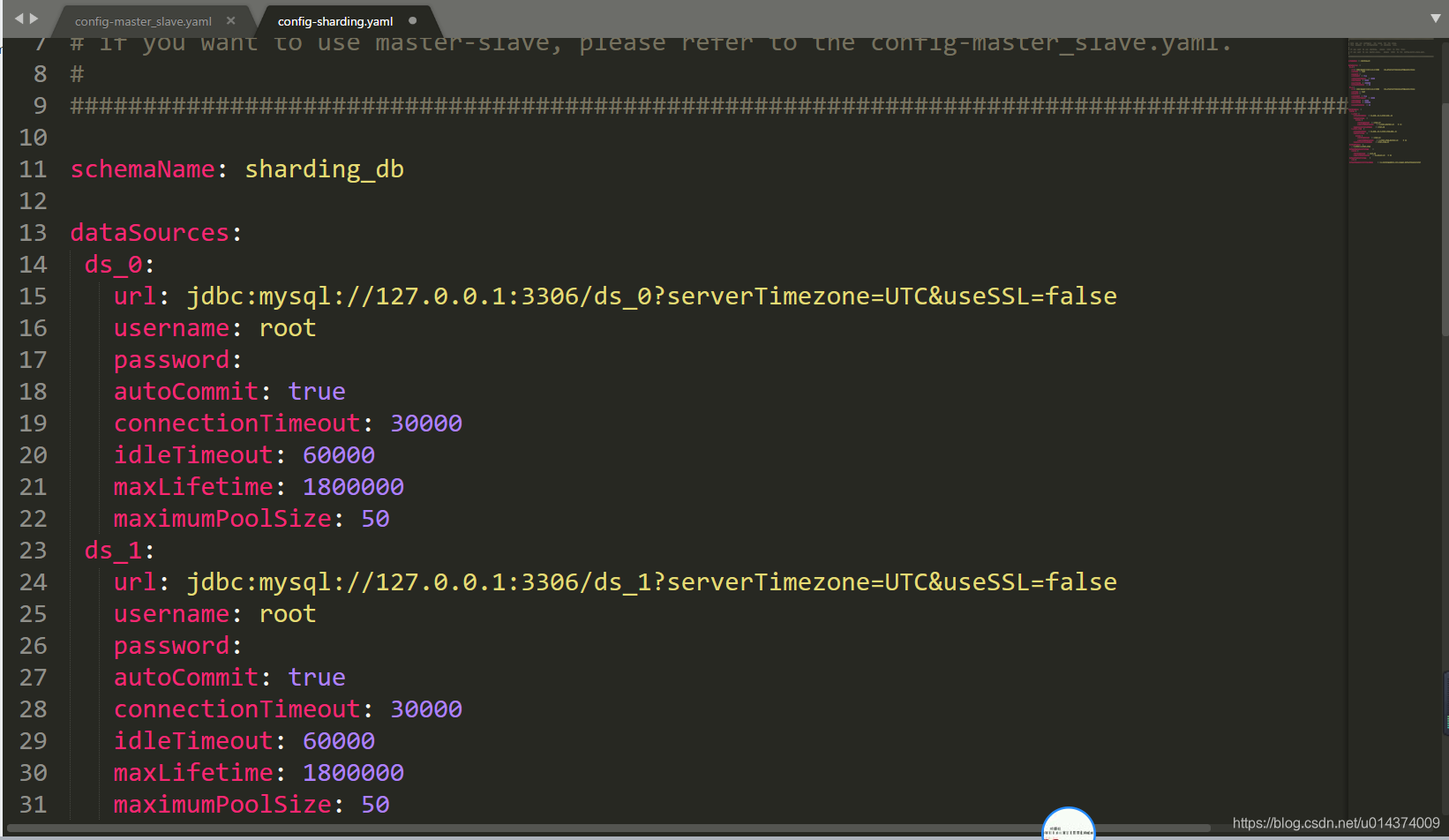
Task: Click the unsaved dot on config-sharding.yaml tab
Action: point(412,20)
